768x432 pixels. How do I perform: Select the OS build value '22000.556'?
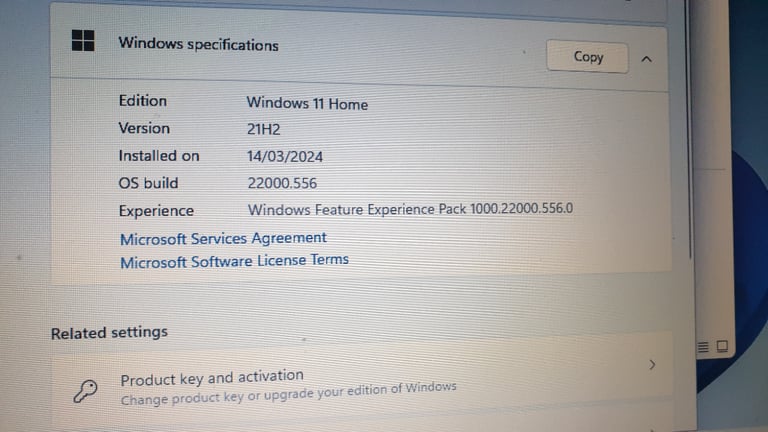[282, 183]
